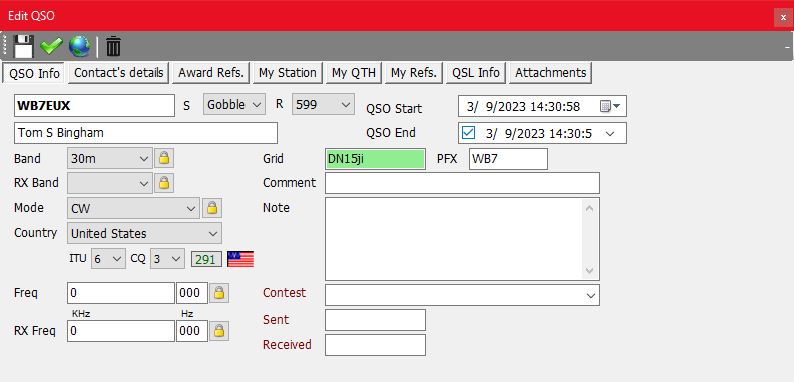Click the Received exchange field
Viewport: 794px width, 382px height.
pyautogui.click(x=375, y=345)
